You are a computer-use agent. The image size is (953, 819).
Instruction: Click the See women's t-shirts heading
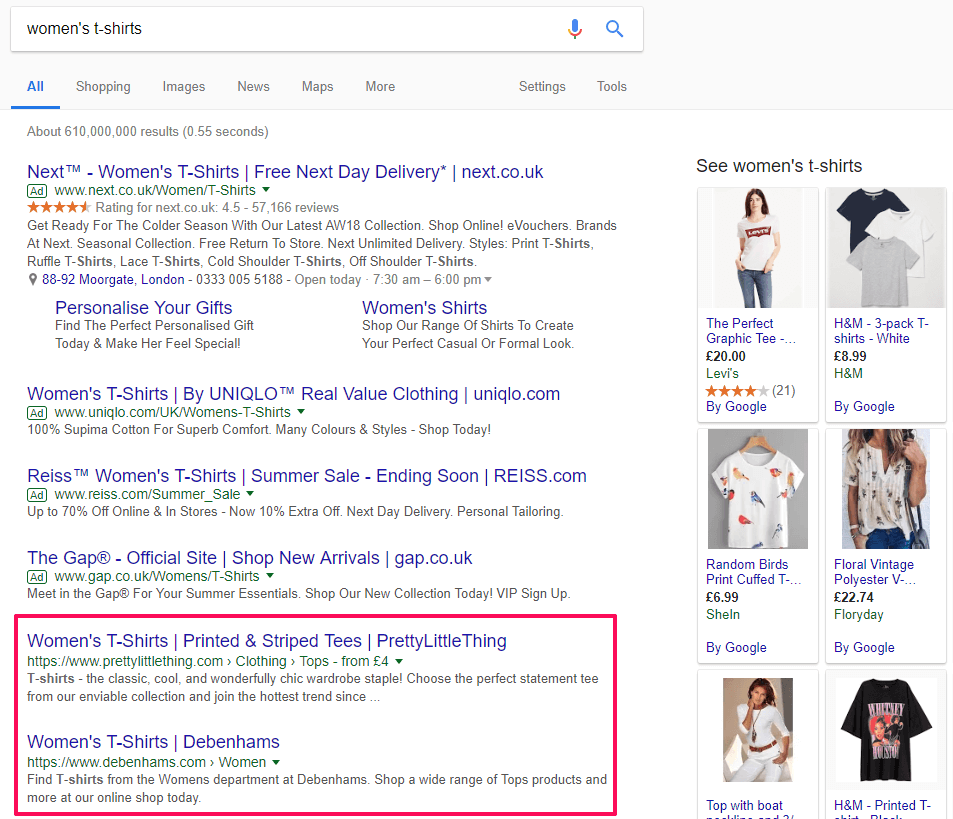coord(779,166)
